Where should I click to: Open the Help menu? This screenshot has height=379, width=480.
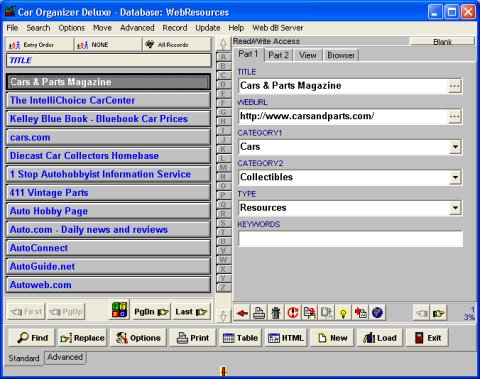coord(236,28)
